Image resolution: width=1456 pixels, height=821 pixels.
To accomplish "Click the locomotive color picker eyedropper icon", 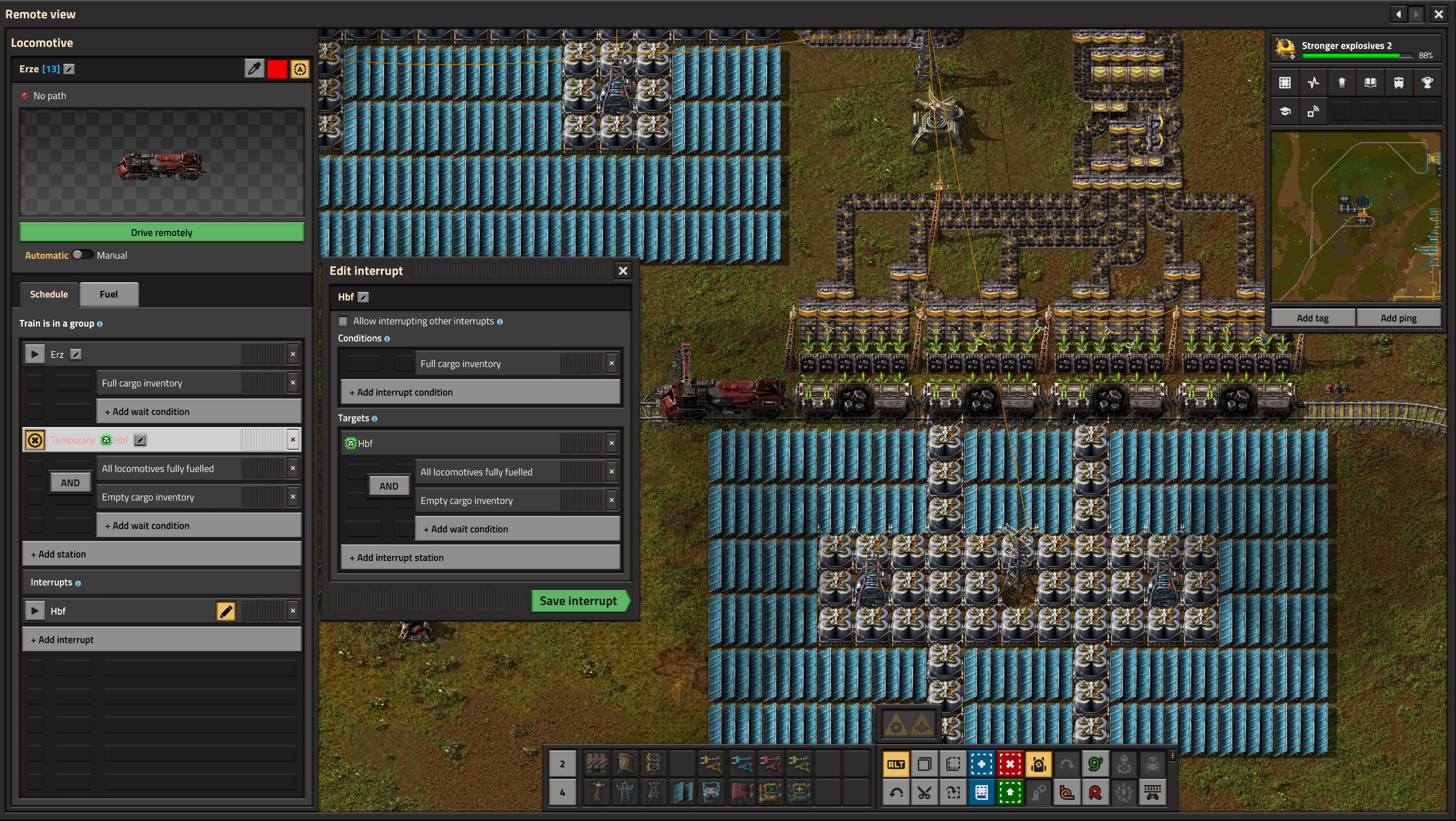I will pos(254,69).
